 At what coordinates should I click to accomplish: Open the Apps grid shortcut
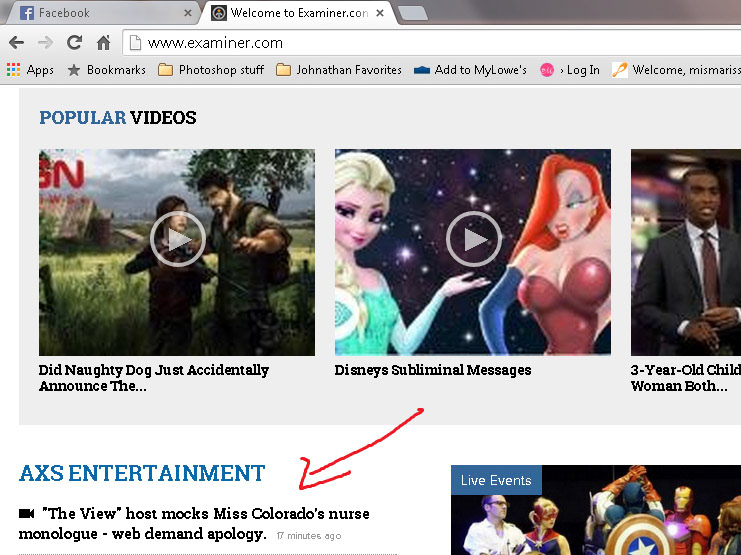tap(30, 70)
